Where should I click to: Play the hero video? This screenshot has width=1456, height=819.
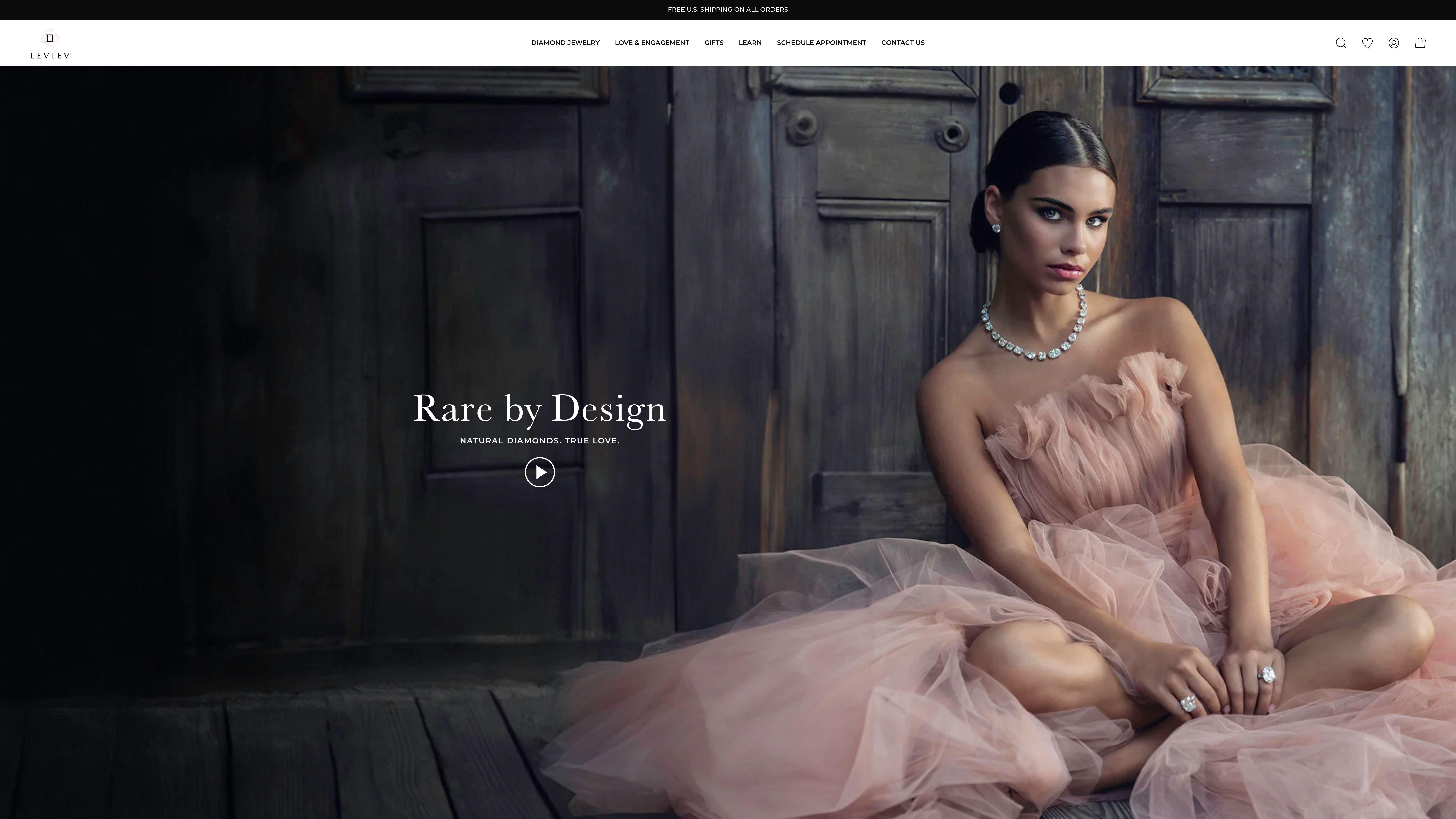540,472
